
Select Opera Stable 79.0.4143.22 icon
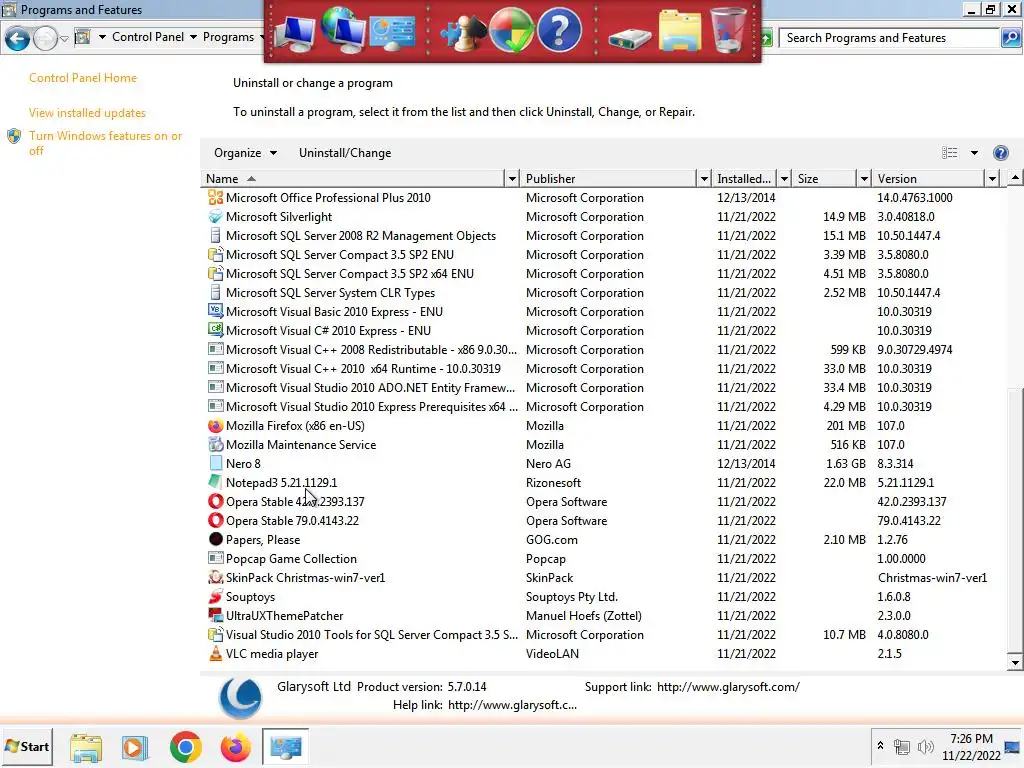pyautogui.click(x=216, y=520)
